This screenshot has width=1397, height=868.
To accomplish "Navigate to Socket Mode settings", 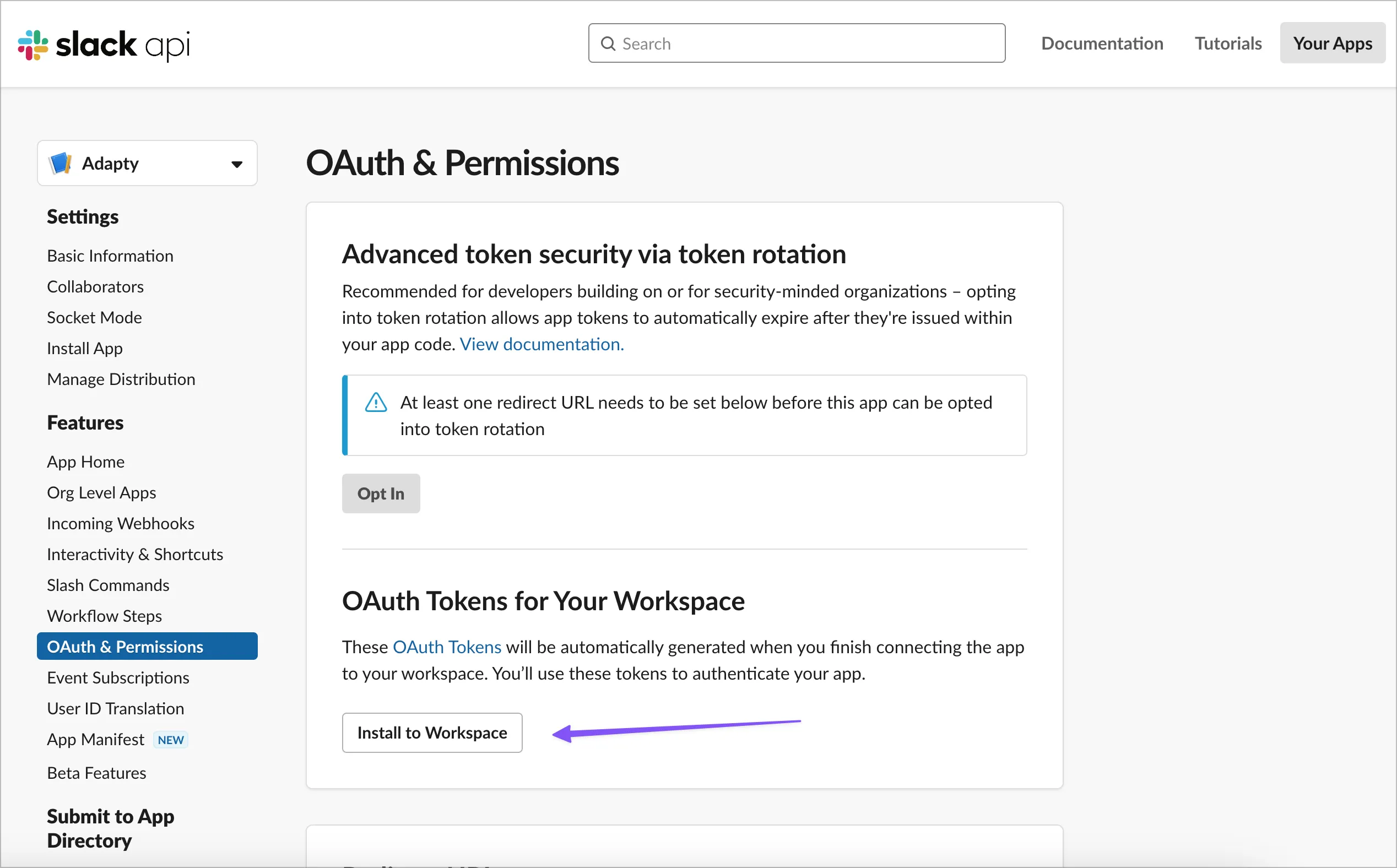I will click(94, 317).
